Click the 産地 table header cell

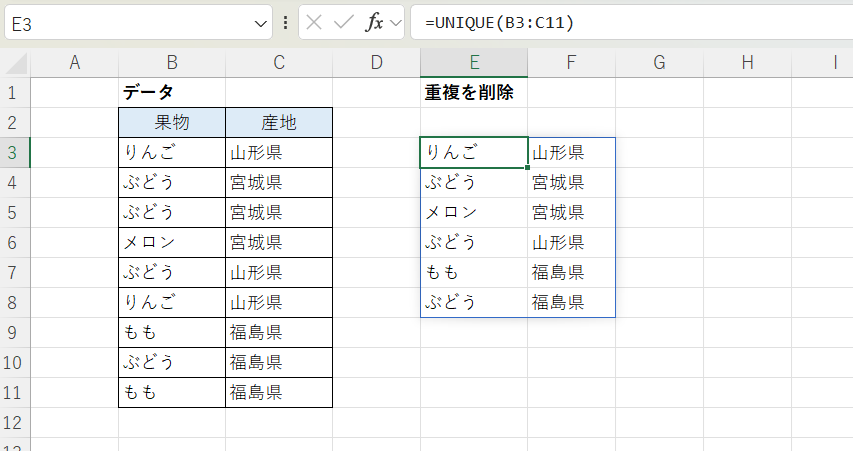pyautogui.click(x=279, y=122)
